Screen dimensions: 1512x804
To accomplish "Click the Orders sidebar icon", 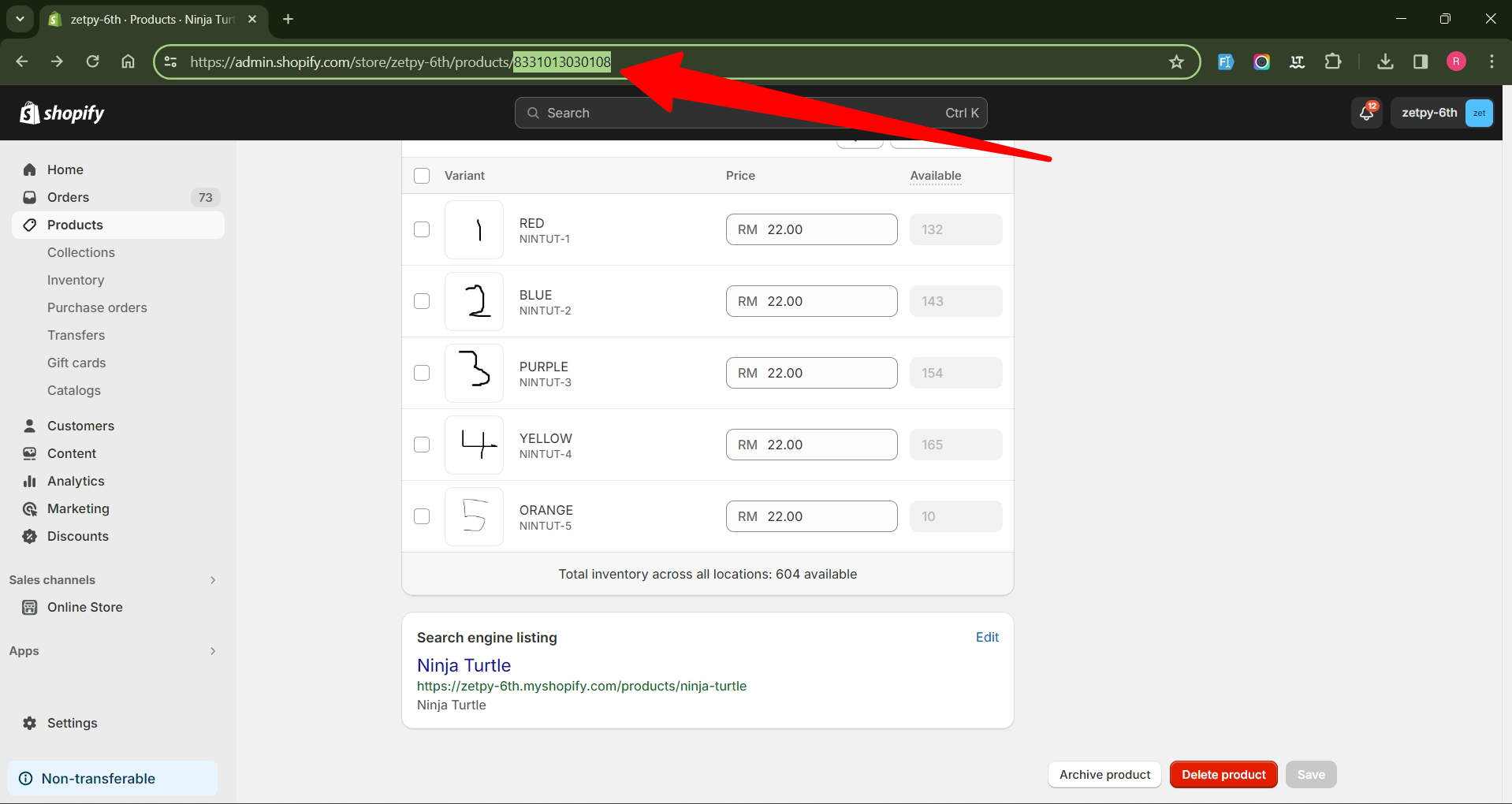I will click(30, 197).
